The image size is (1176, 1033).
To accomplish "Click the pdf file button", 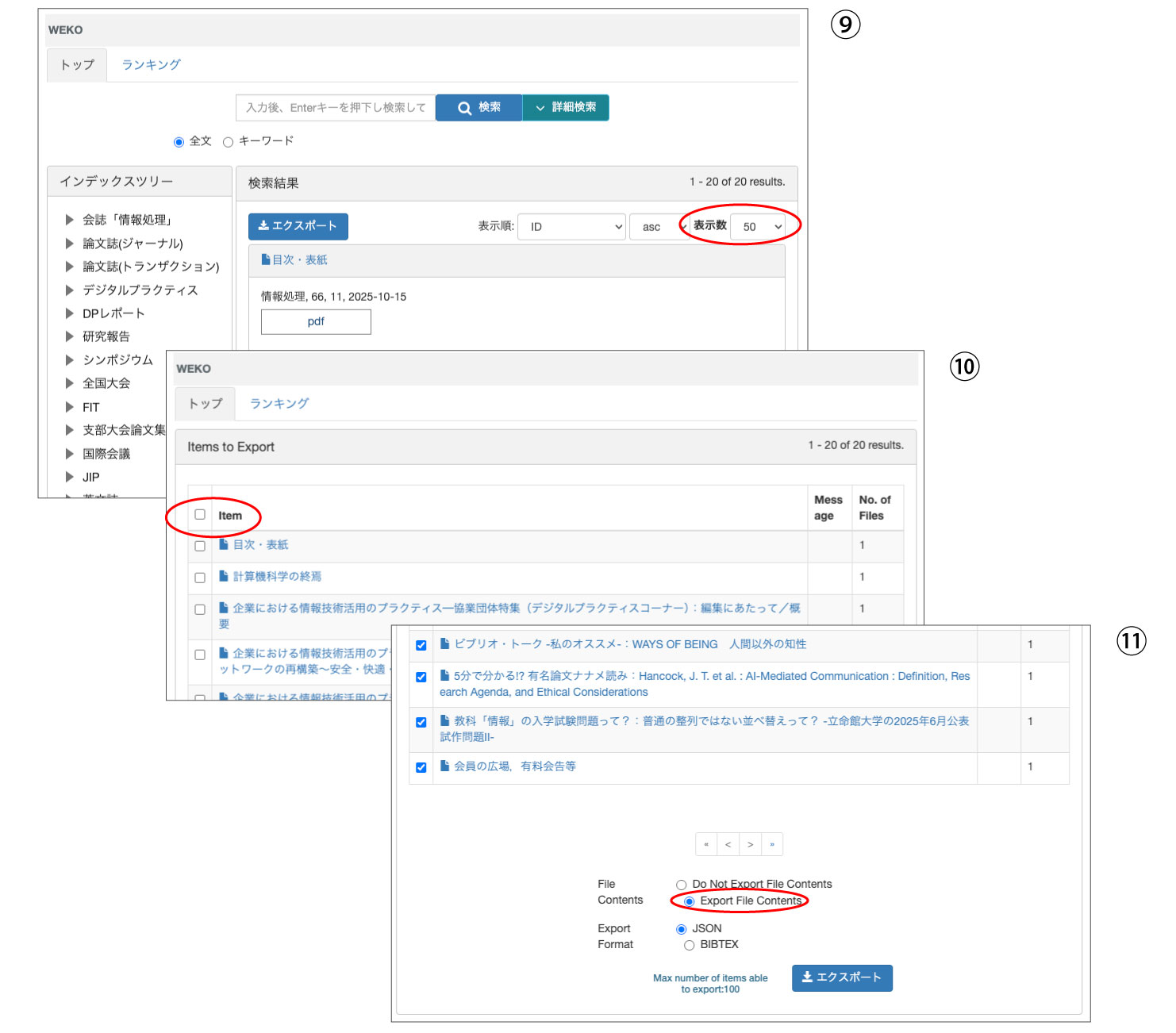I will pyautogui.click(x=316, y=322).
